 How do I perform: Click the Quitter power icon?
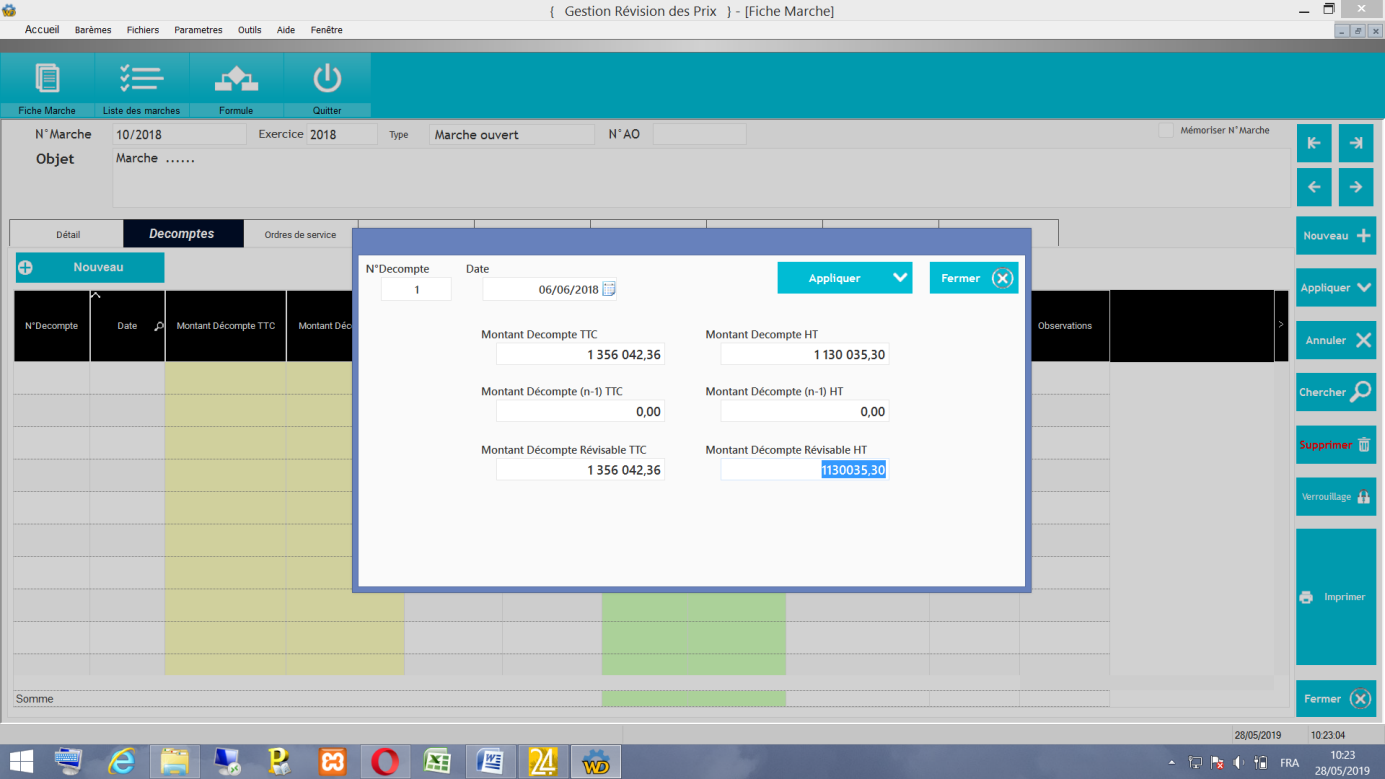327,79
